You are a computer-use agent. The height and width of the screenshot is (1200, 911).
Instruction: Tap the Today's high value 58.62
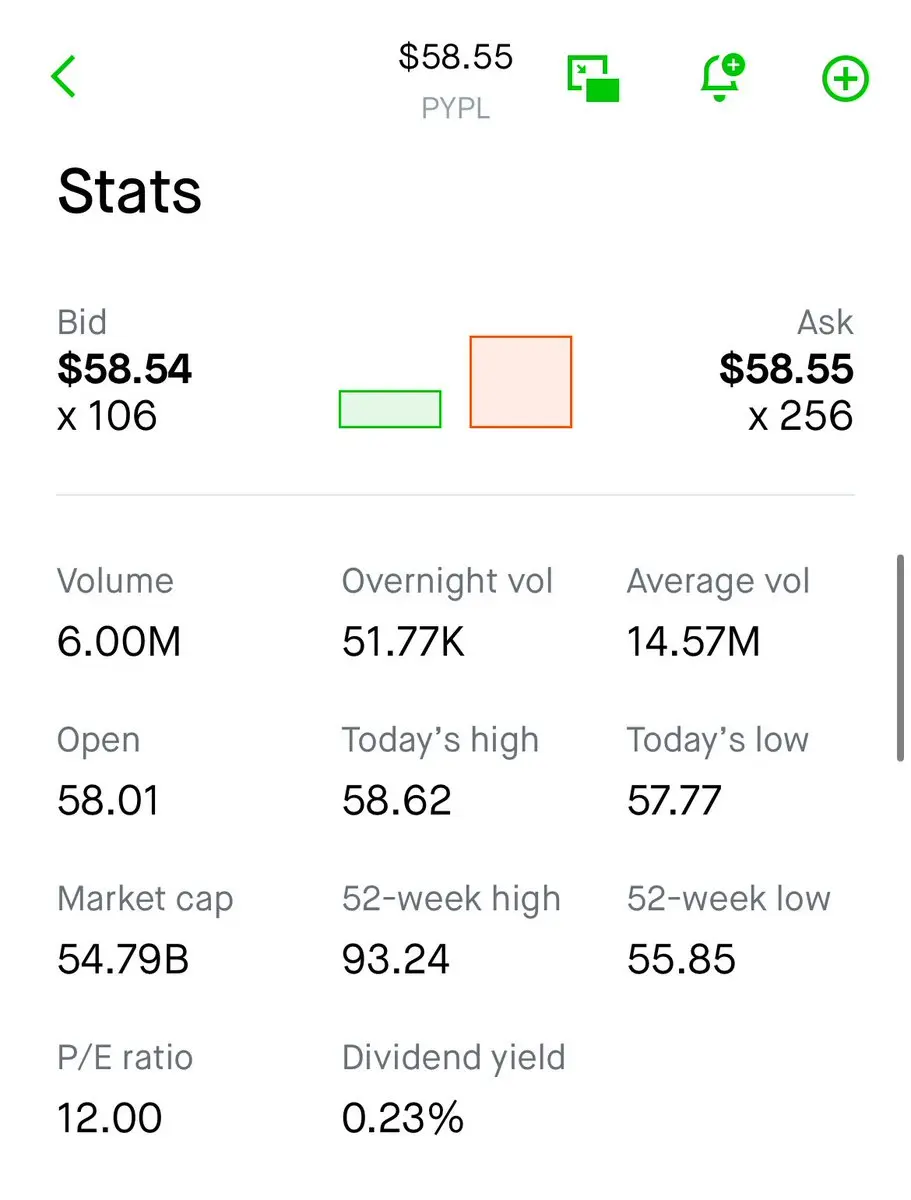396,801
